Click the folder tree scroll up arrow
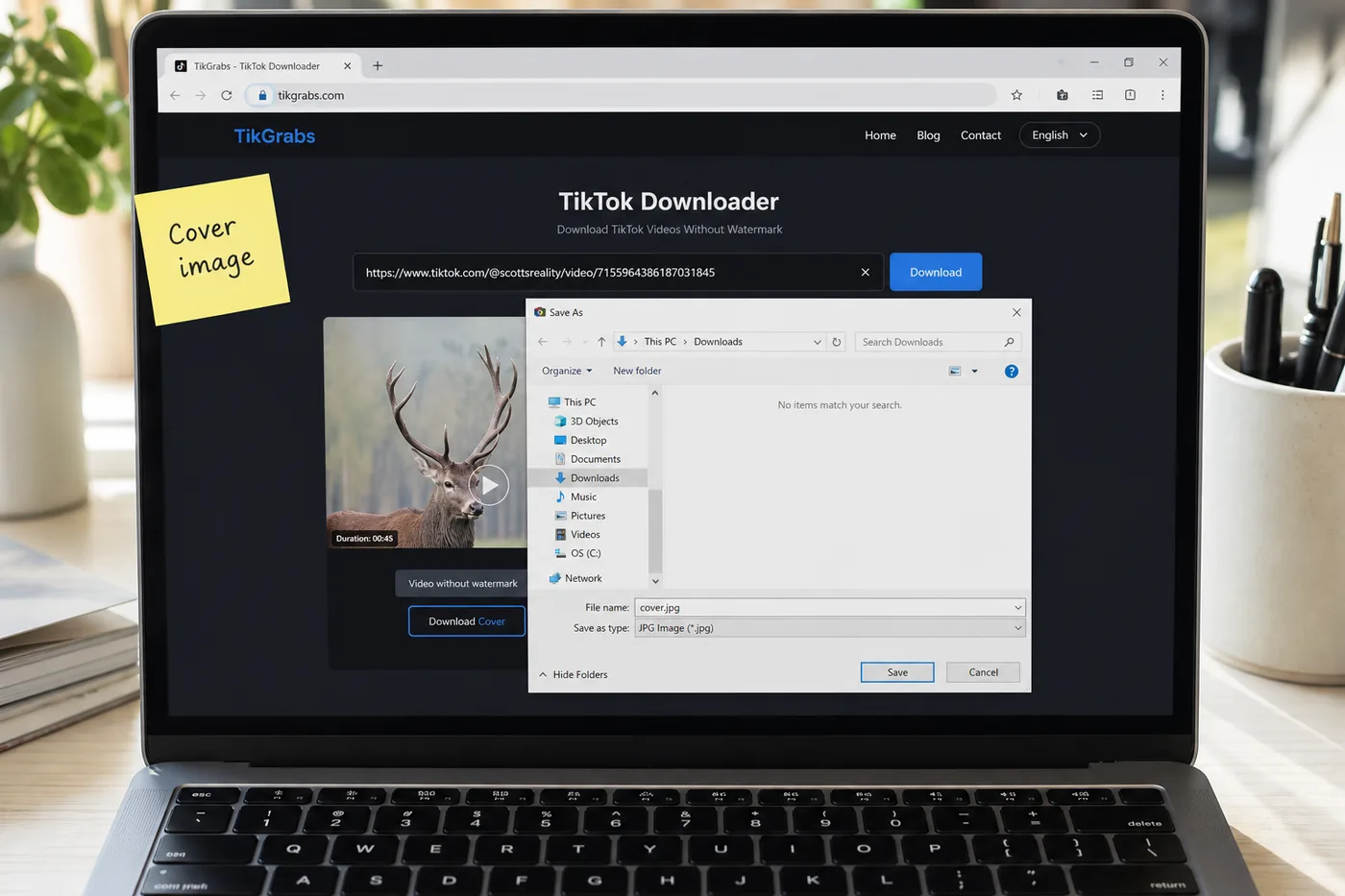The height and width of the screenshot is (896, 1345). [x=655, y=393]
